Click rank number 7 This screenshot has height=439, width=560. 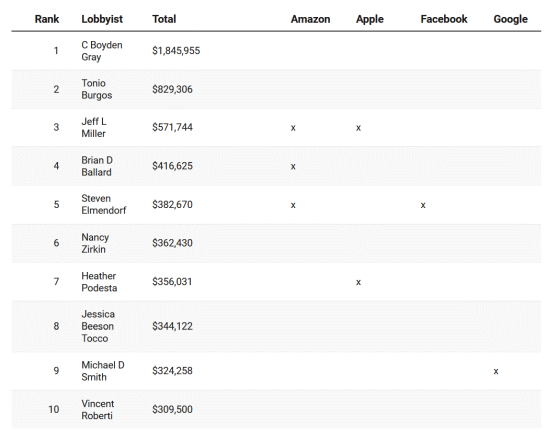point(56,282)
